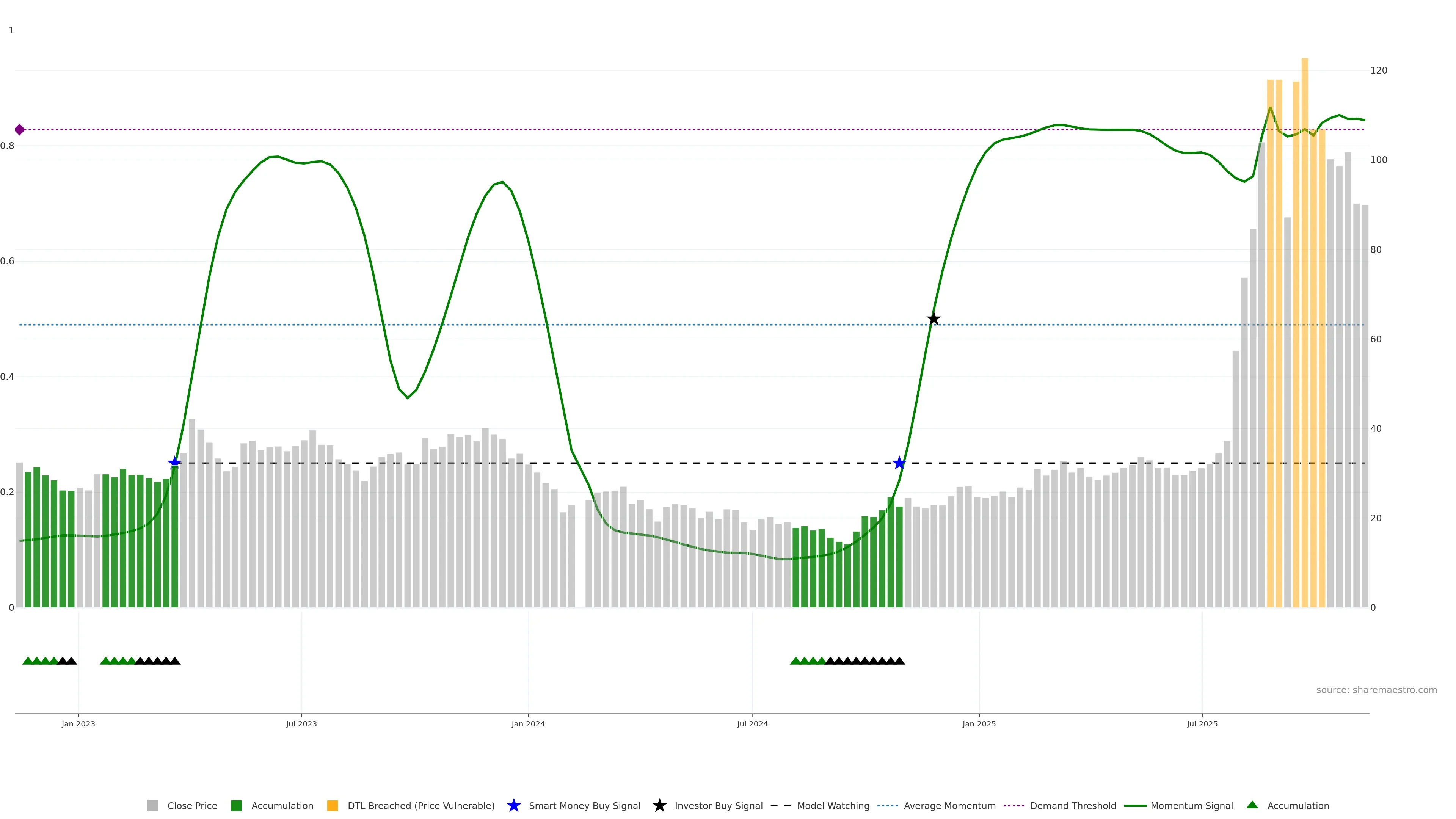
Task: Toggle the Model Watching legend entry
Action: click(833, 805)
